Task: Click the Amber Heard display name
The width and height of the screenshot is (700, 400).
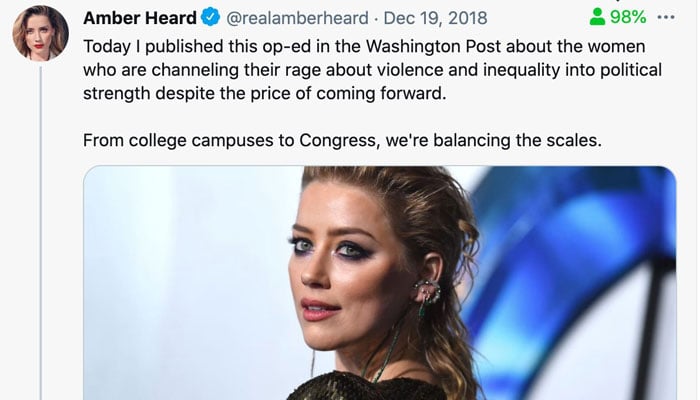Action: click(x=140, y=17)
